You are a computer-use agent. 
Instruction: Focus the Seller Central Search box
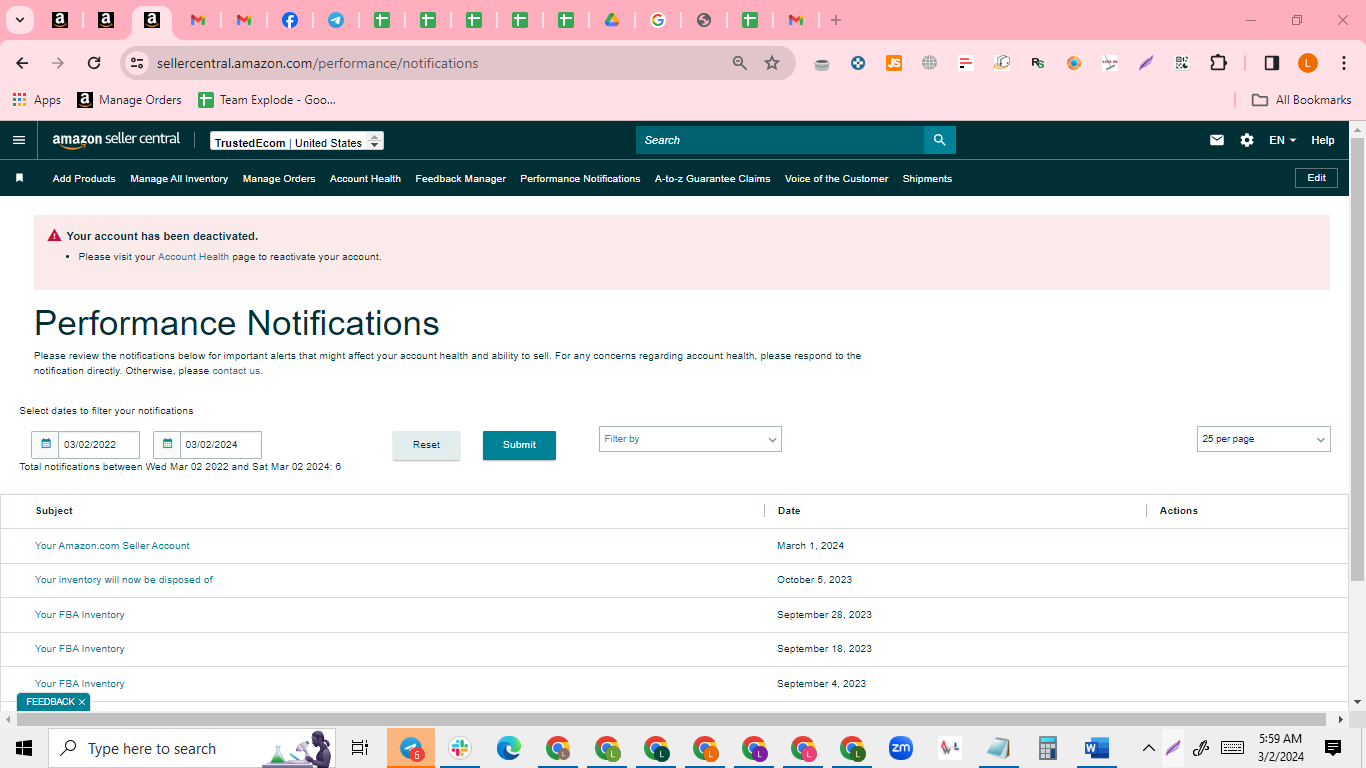780,140
